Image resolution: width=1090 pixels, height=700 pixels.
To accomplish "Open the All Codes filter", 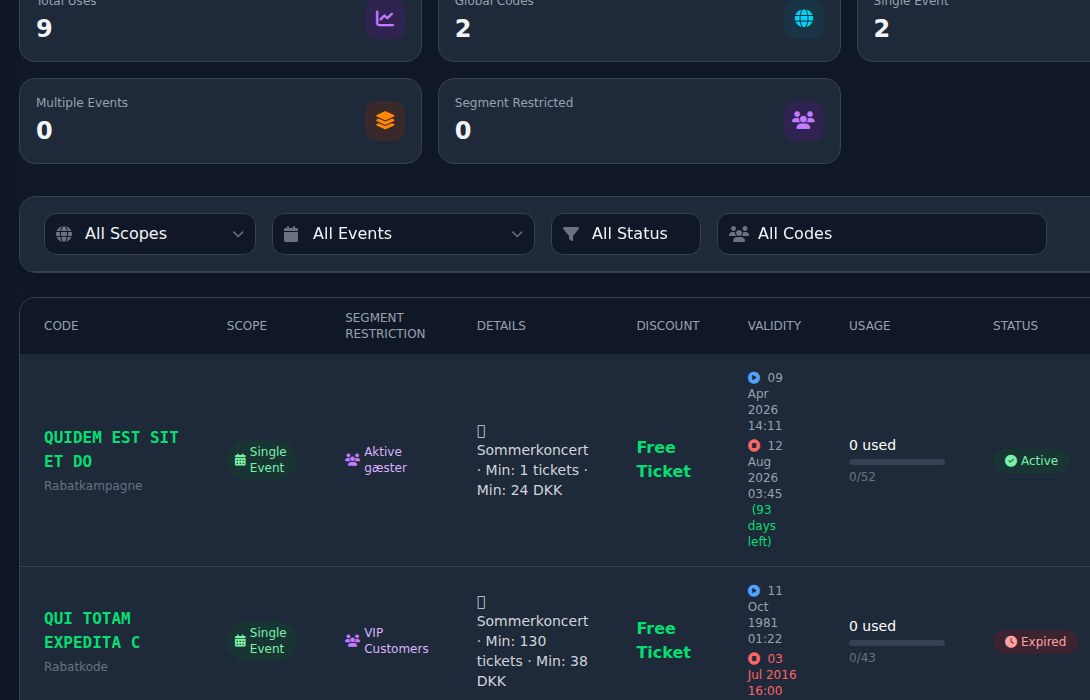I will coord(881,234).
